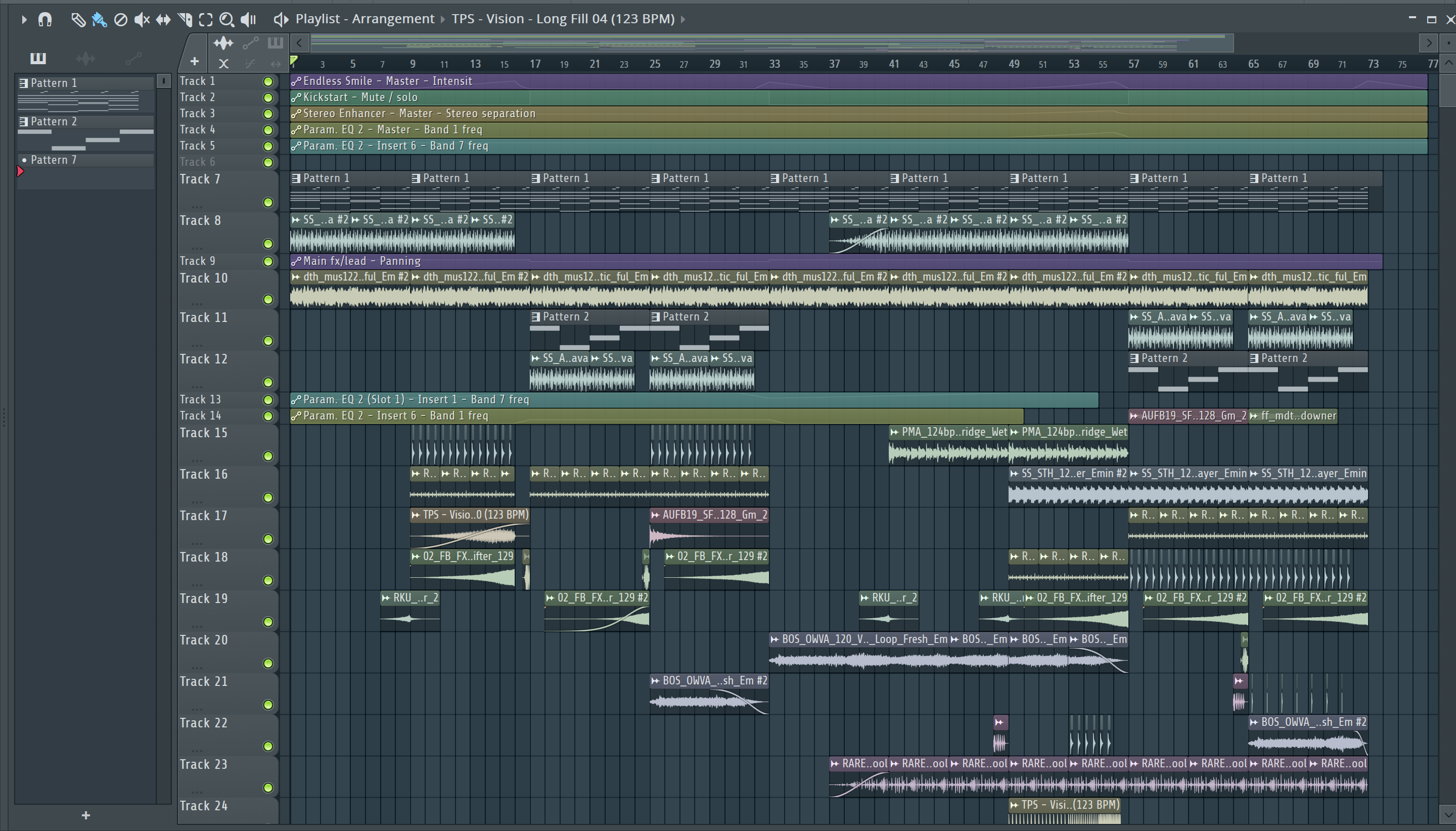Mute Track 15 with green light
Viewport: 1456px width, 831px height.
tap(267, 456)
